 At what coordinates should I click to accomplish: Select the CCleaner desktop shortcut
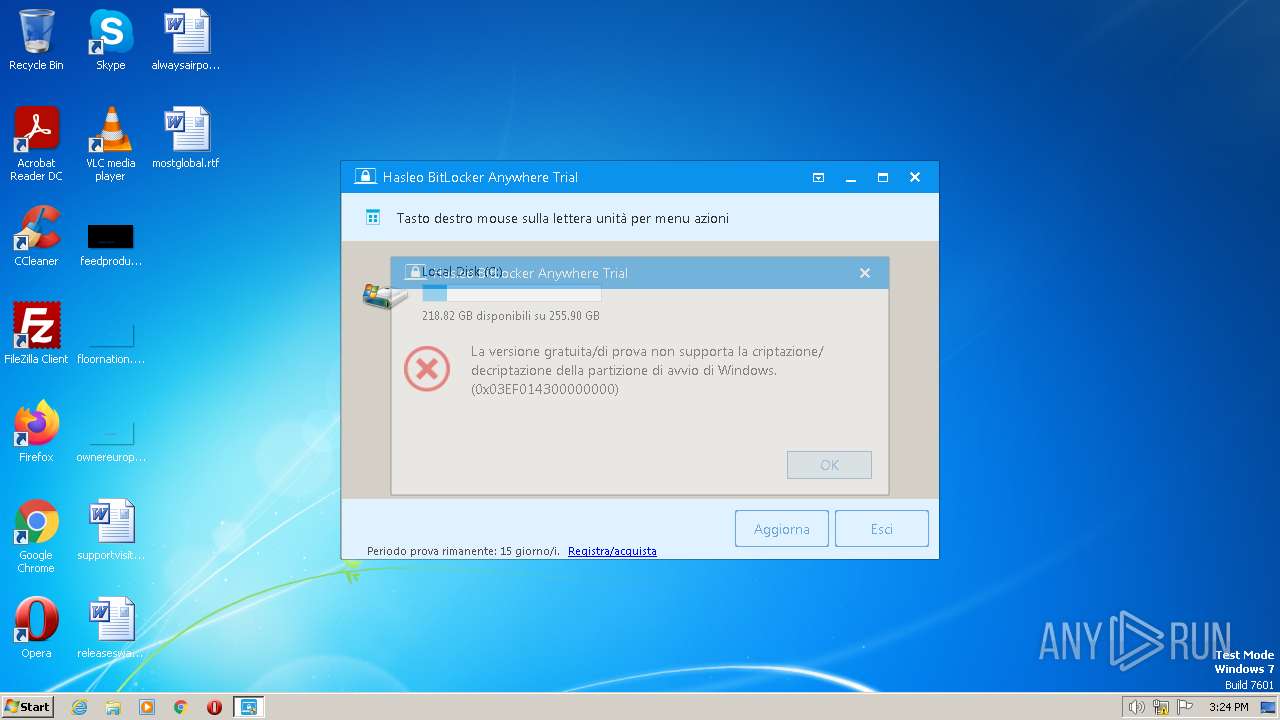pos(36,236)
